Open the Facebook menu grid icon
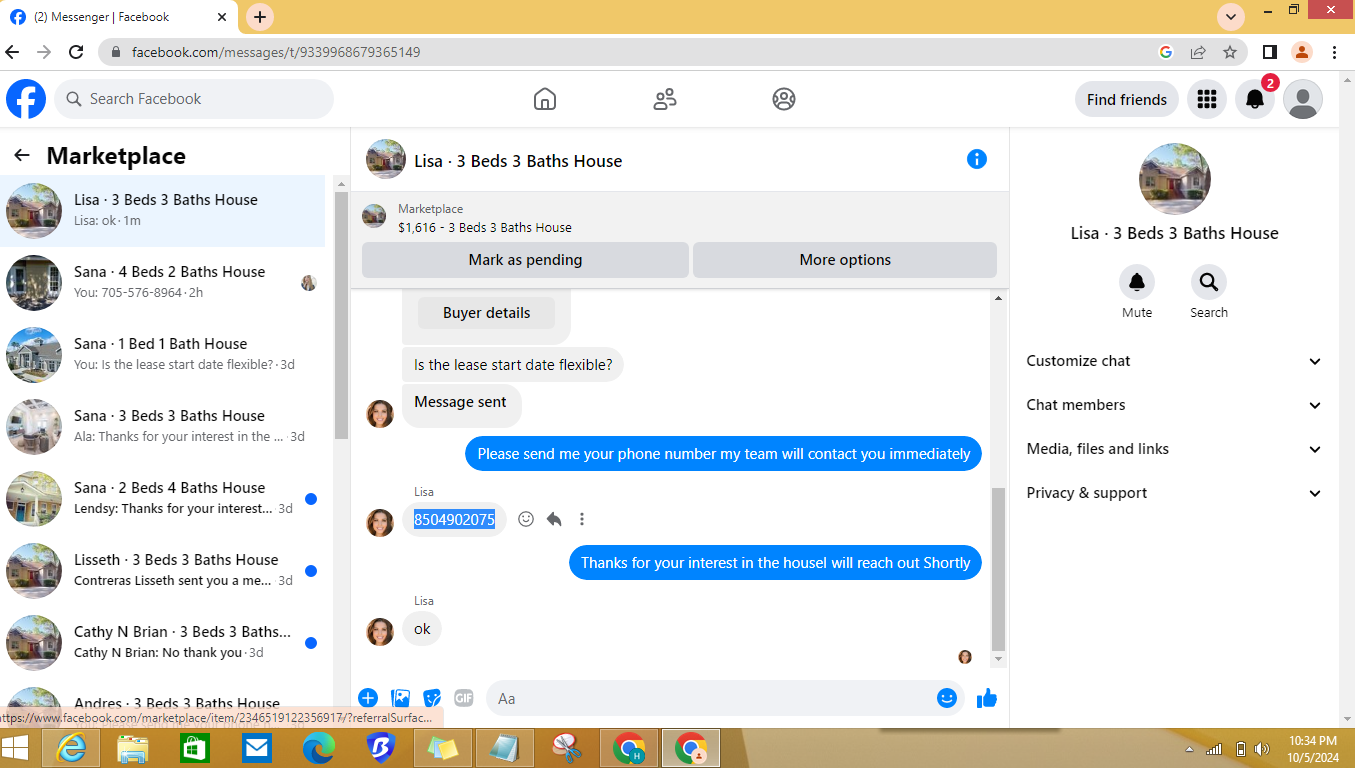 (x=1207, y=99)
